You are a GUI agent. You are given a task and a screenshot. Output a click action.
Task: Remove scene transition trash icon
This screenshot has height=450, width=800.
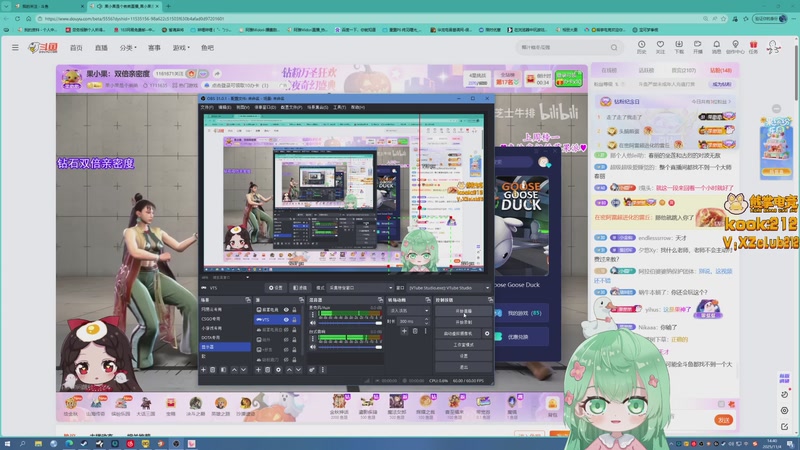click(x=415, y=331)
